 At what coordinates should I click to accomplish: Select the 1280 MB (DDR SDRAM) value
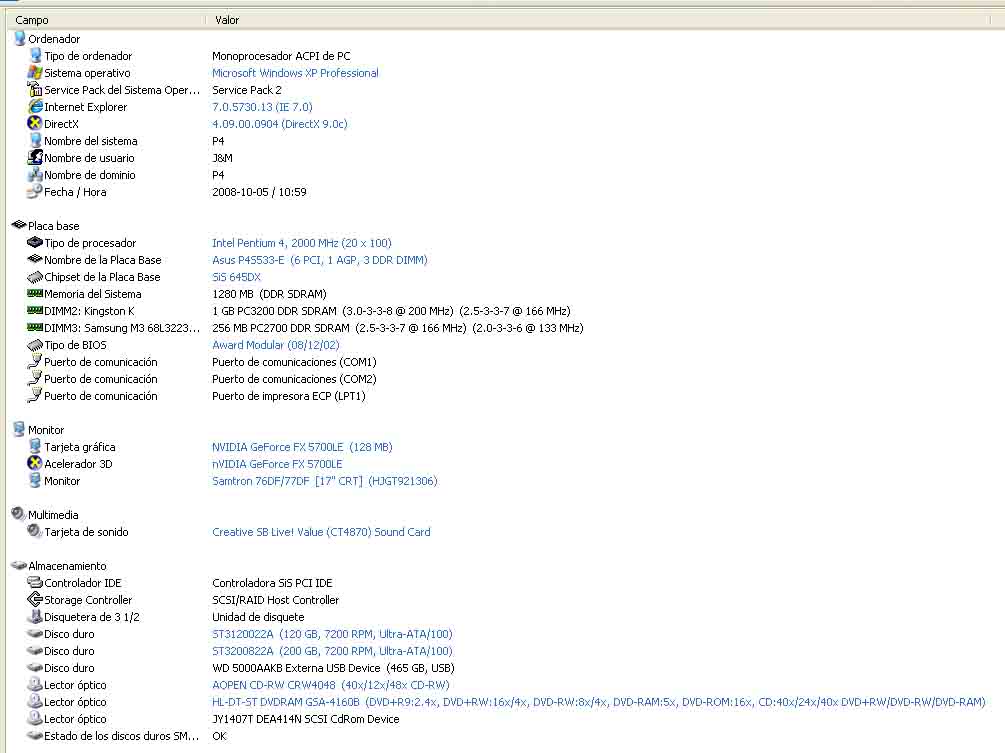tap(269, 294)
